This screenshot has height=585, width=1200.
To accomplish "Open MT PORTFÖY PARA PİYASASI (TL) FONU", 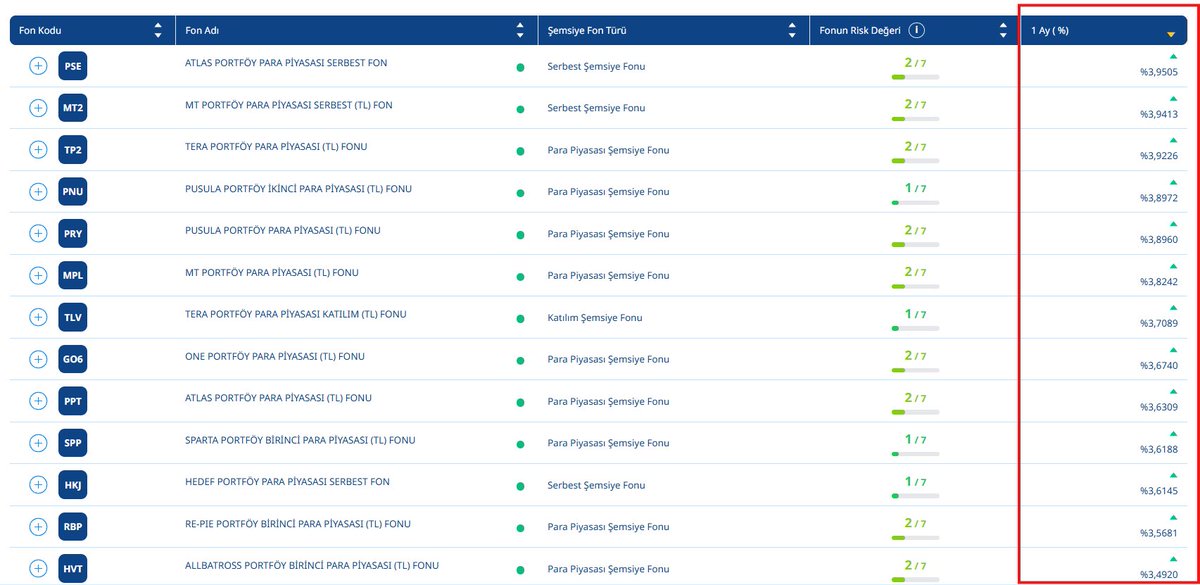I will 272,272.
